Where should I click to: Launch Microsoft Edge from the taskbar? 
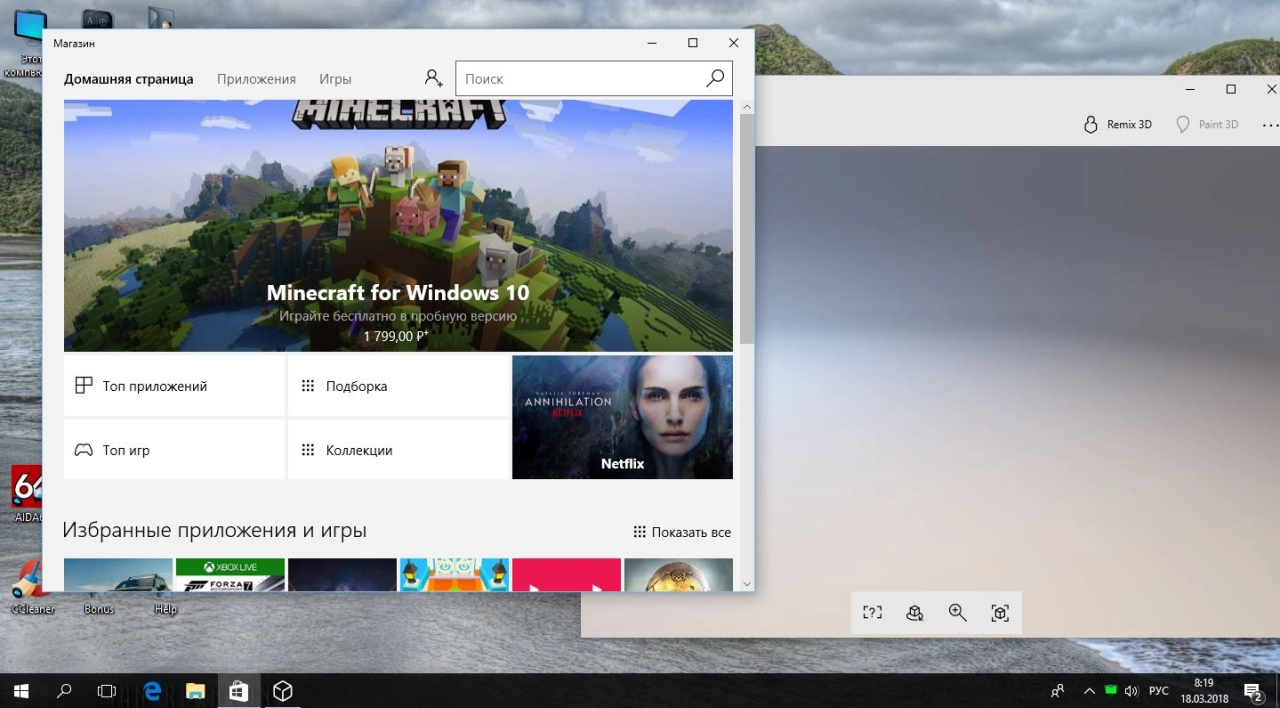(x=152, y=690)
